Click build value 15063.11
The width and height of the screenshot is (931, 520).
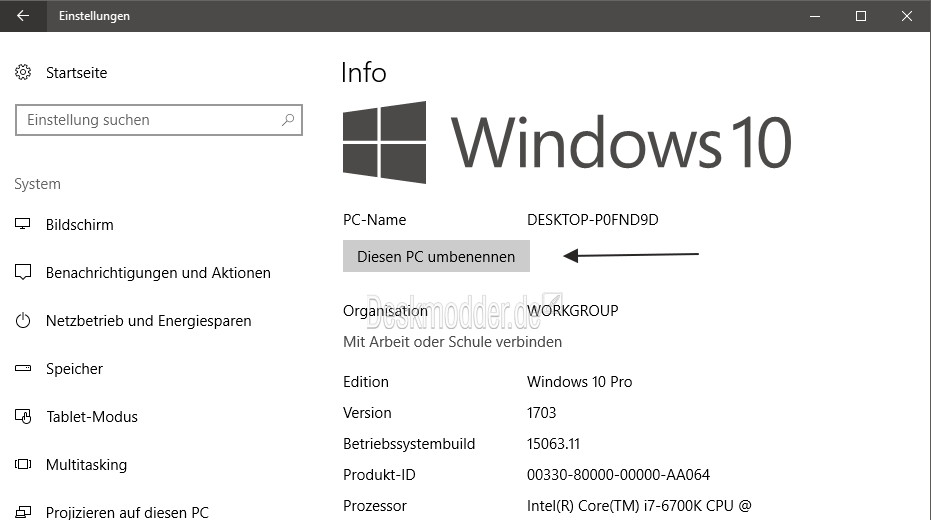click(x=553, y=444)
